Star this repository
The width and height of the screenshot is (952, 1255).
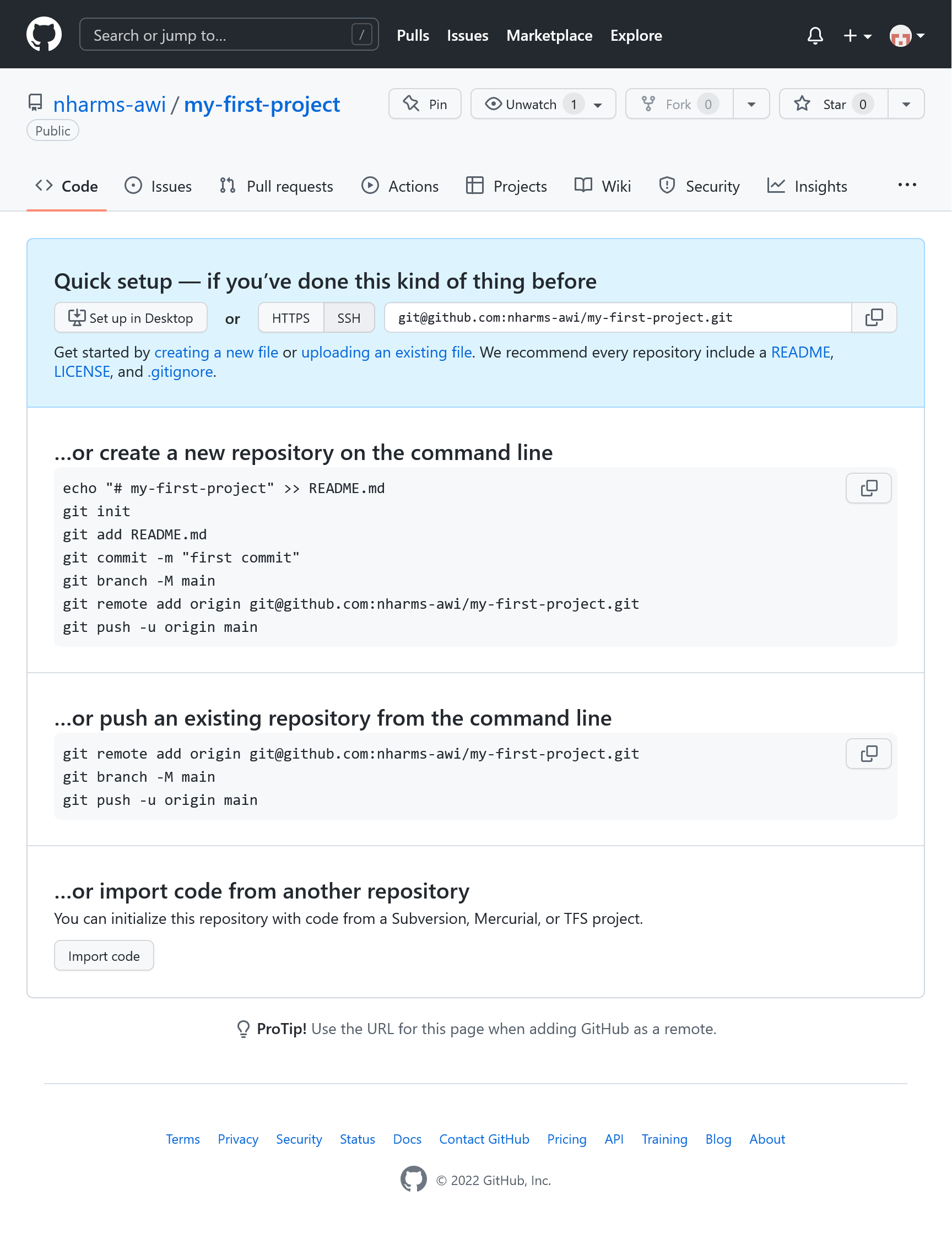[834, 104]
